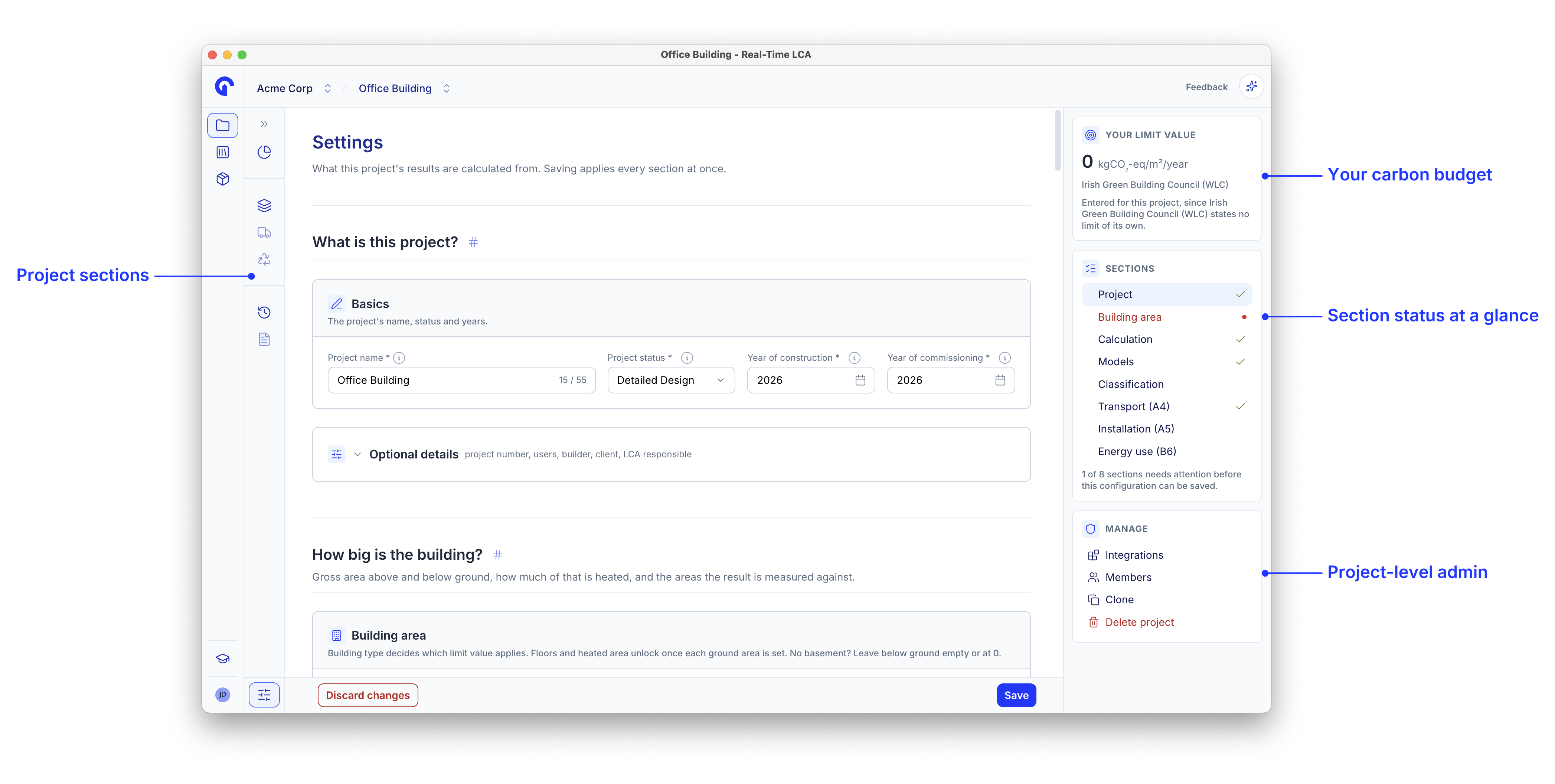Viewport: 1555px width, 784px height.
Task: Open the graduation cap learning icon
Action: coord(222,659)
